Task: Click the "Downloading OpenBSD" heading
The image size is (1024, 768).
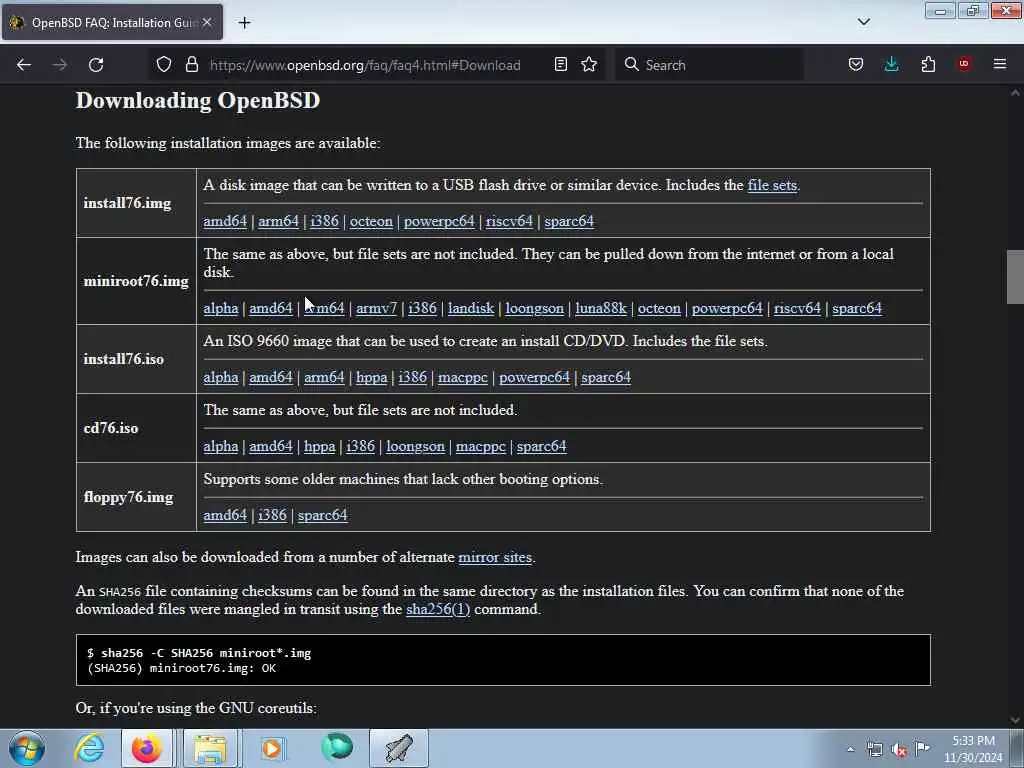Action: coord(198,101)
